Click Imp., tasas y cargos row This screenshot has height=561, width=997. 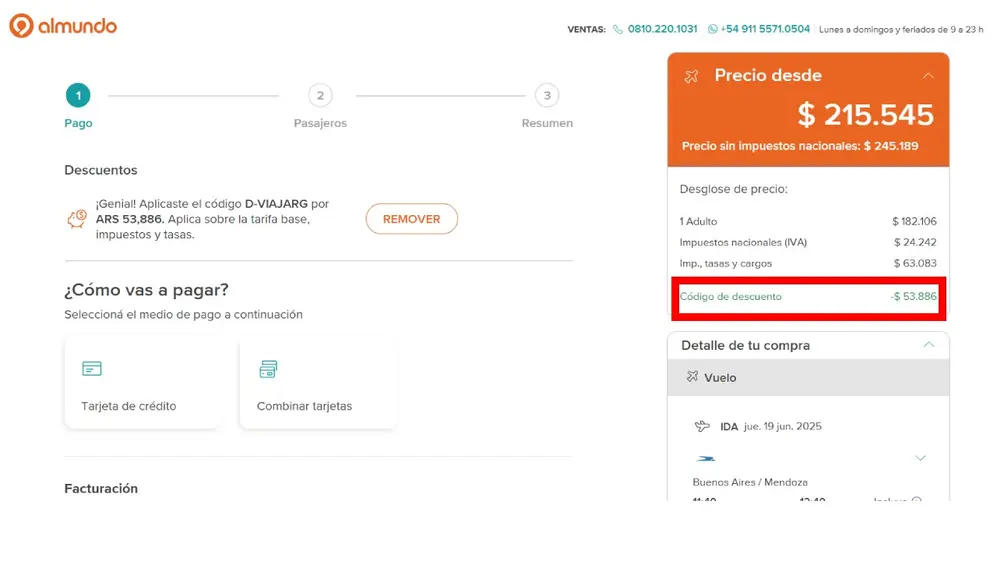click(808, 263)
